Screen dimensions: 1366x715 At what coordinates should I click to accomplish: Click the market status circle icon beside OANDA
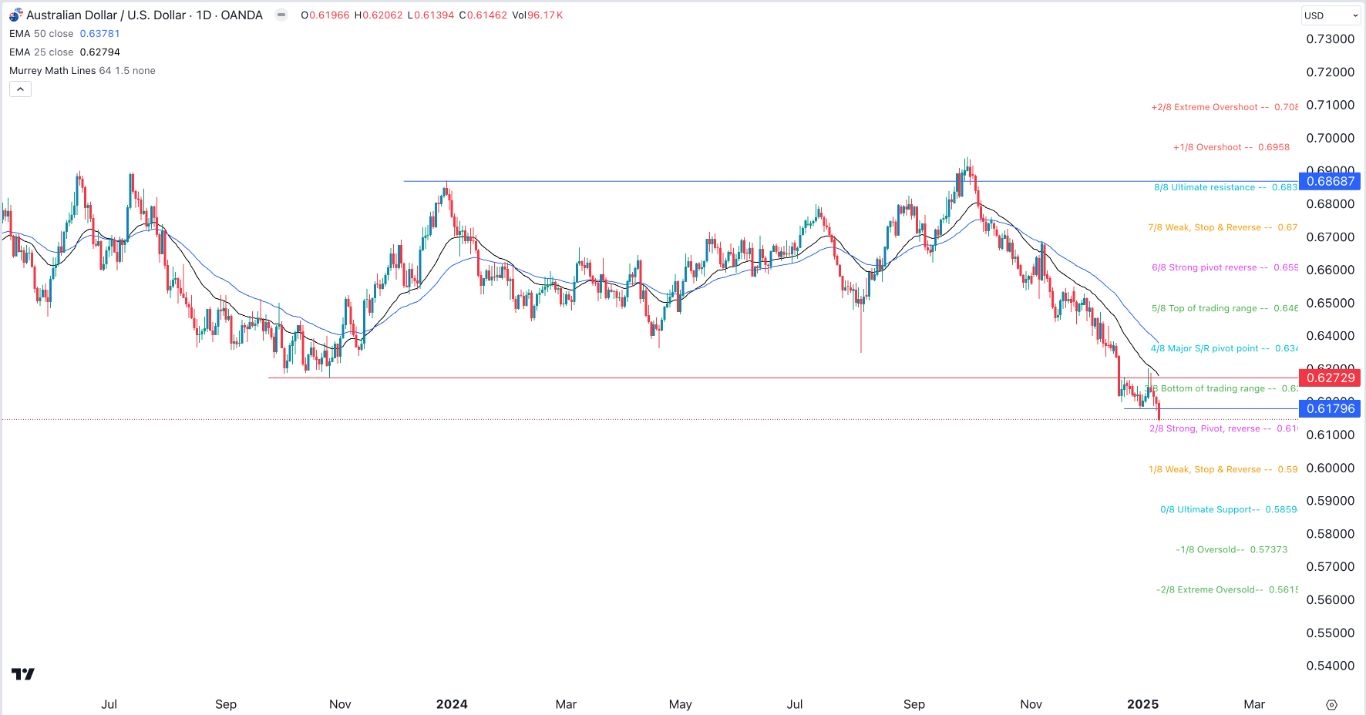pyautogui.click(x=281, y=15)
